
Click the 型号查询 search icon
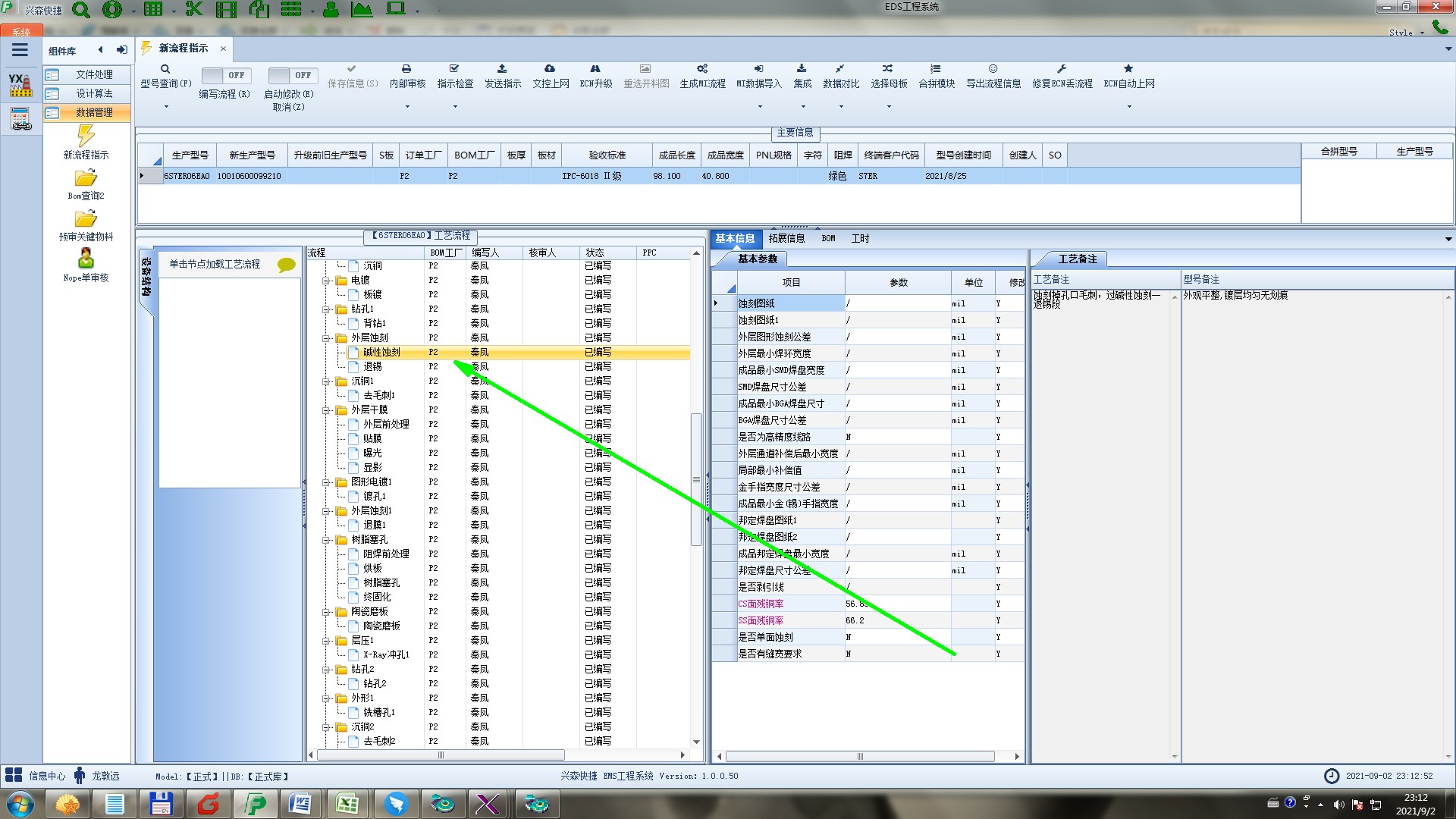tap(165, 69)
